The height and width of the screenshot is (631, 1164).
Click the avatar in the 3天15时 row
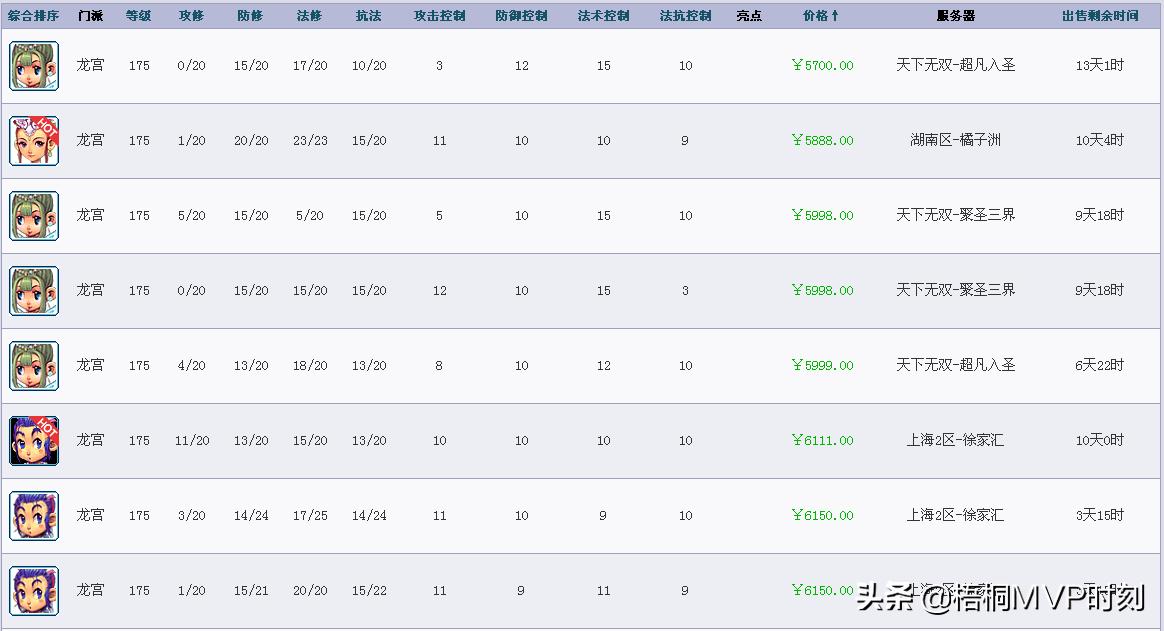[x=34, y=516]
